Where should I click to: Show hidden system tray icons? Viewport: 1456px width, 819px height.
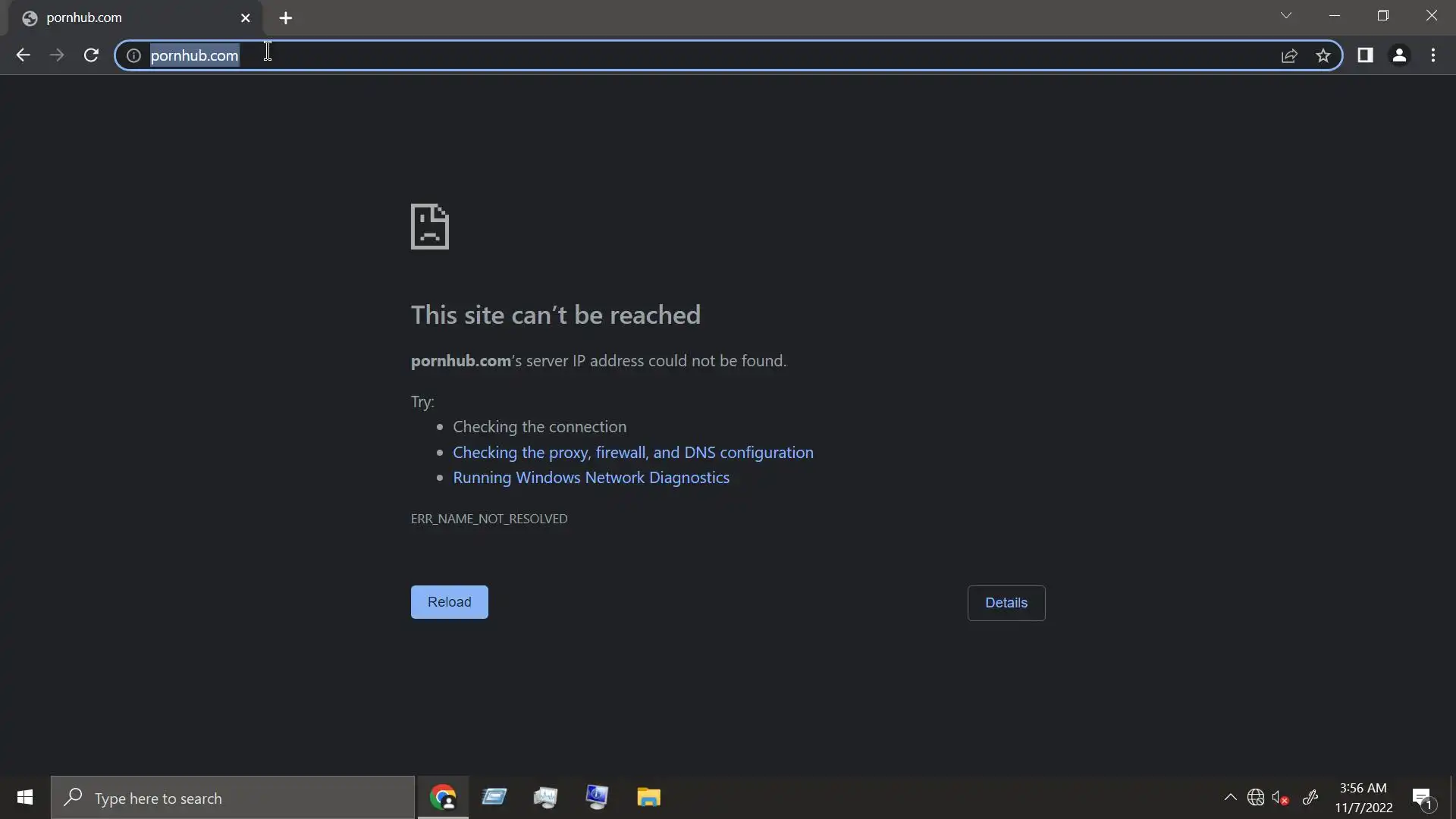pos(1230,798)
